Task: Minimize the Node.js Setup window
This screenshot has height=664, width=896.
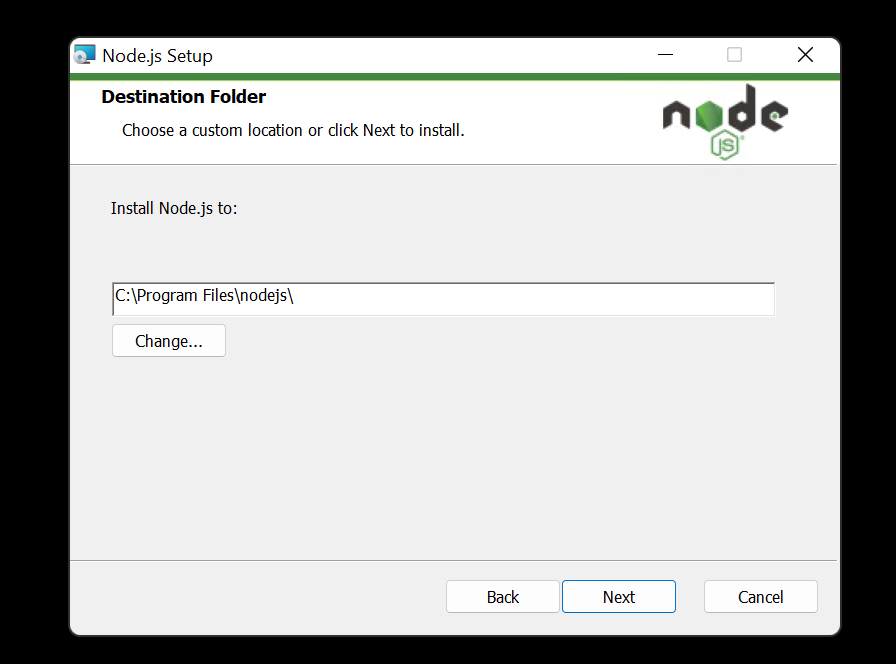Action: pos(665,55)
